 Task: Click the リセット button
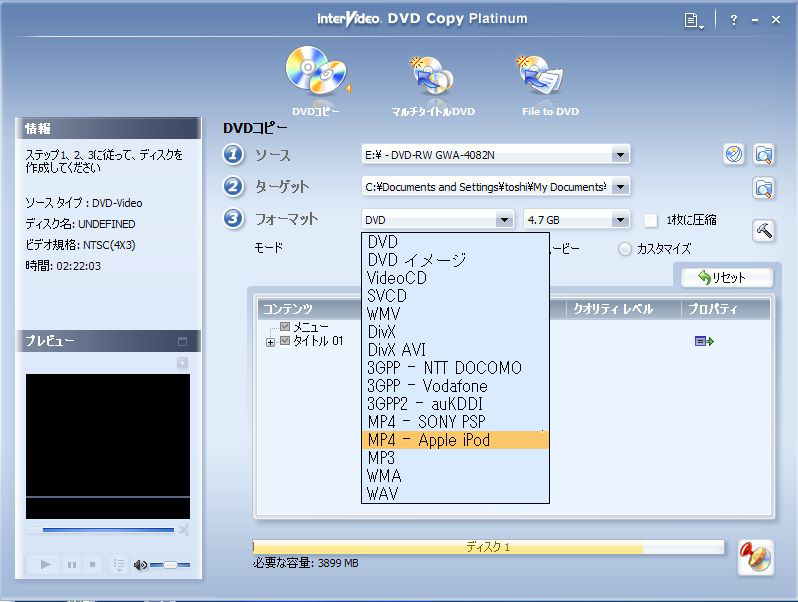[727, 278]
